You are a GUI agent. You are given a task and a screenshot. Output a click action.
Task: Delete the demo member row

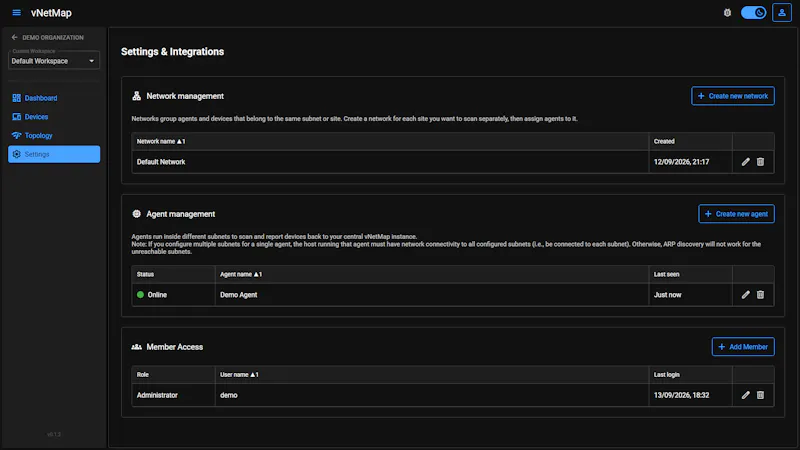point(760,395)
